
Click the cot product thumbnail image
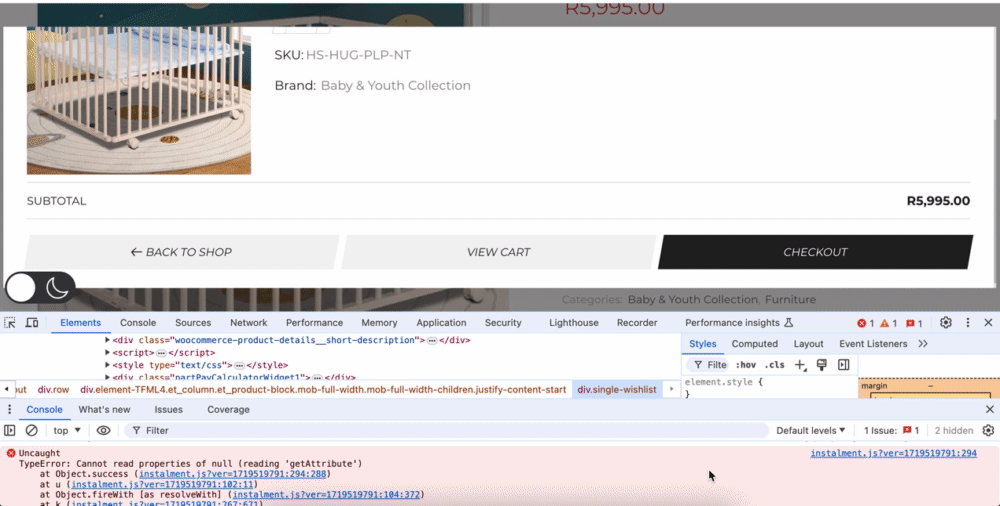point(139,100)
